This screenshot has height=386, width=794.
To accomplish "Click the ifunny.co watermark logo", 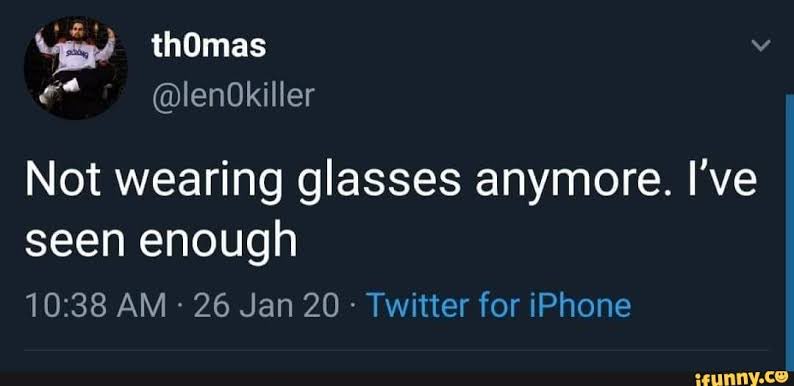I will click(742, 378).
